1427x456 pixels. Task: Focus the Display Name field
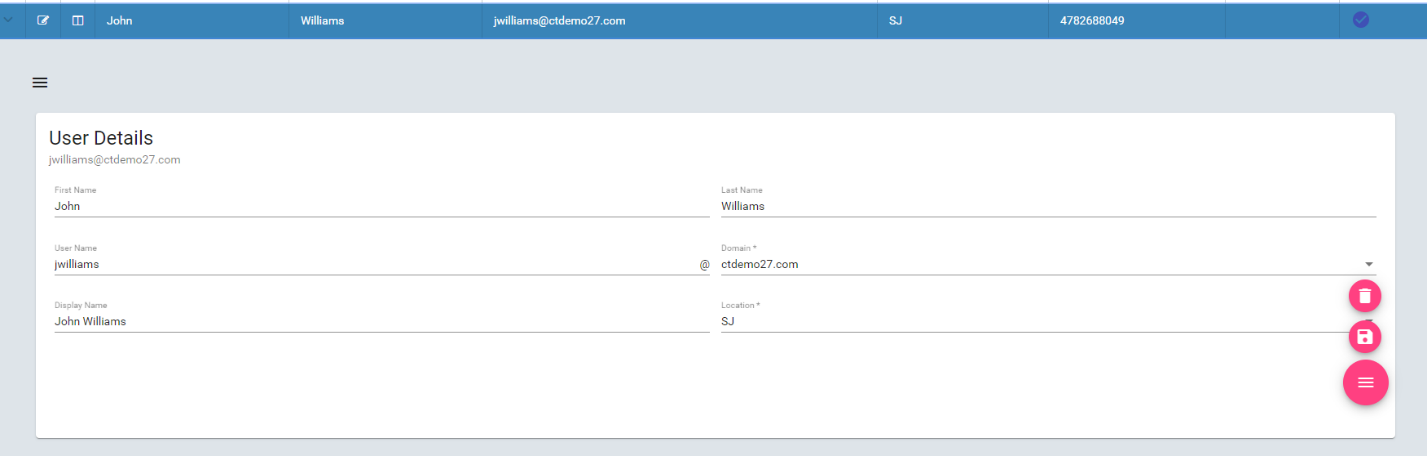(x=382, y=321)
